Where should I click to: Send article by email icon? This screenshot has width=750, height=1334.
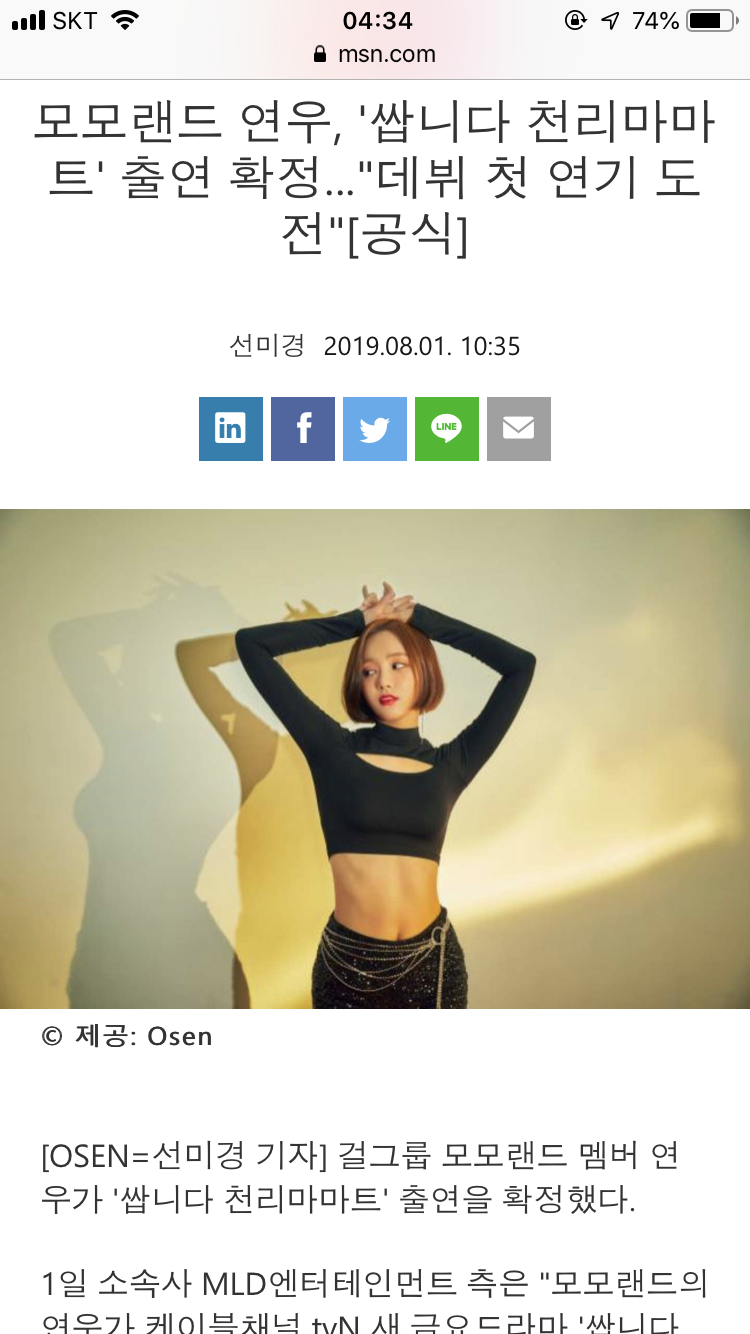pos(519,429)
